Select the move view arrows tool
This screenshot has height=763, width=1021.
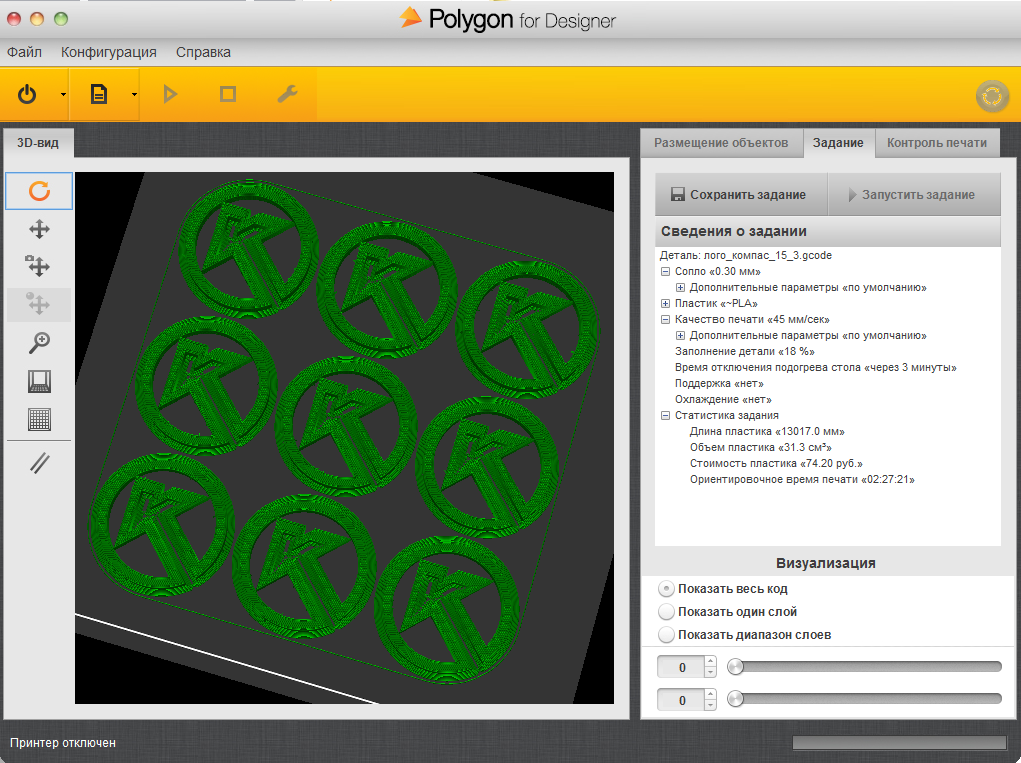[39, 229]
